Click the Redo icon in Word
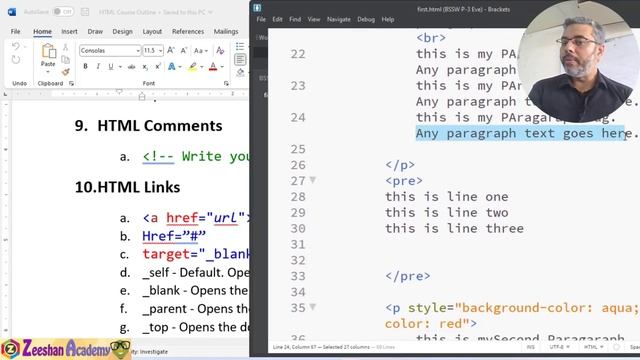 [16, 60]
